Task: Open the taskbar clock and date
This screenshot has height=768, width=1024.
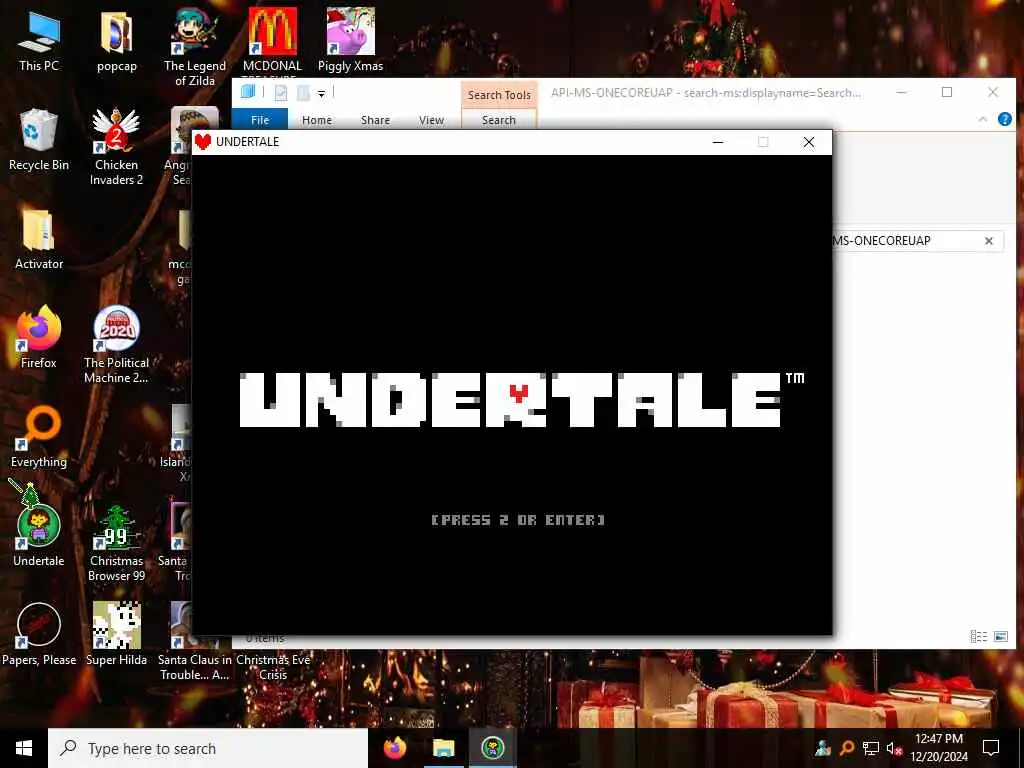Action: tap(938, 748)
